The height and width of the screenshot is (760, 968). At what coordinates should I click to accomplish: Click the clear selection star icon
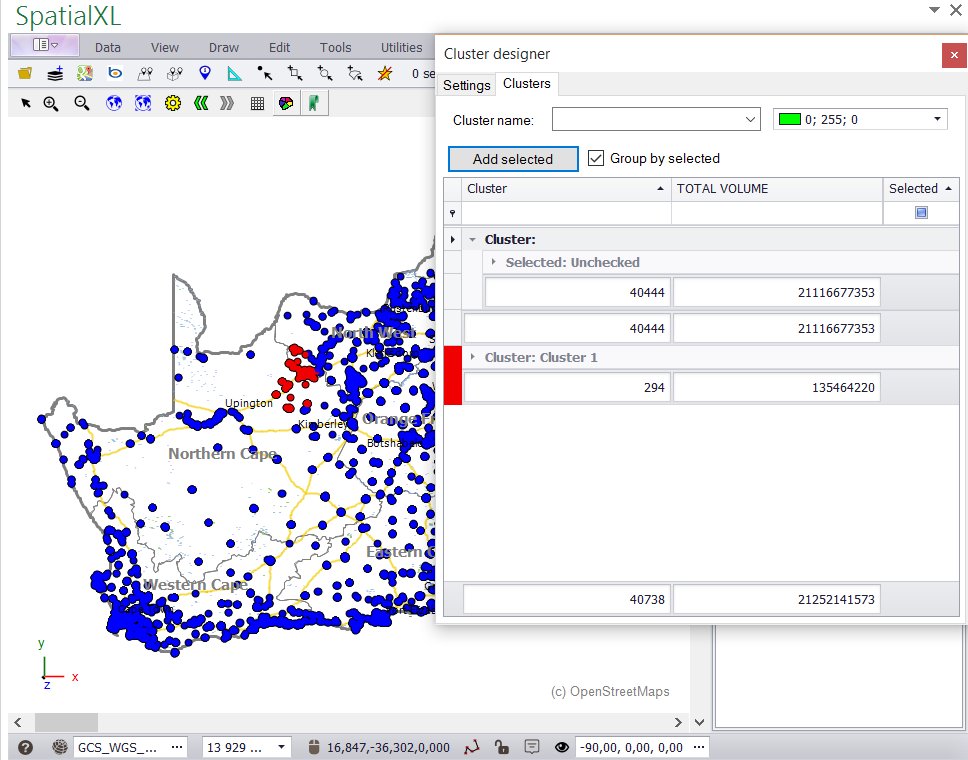tap(385, 73)
